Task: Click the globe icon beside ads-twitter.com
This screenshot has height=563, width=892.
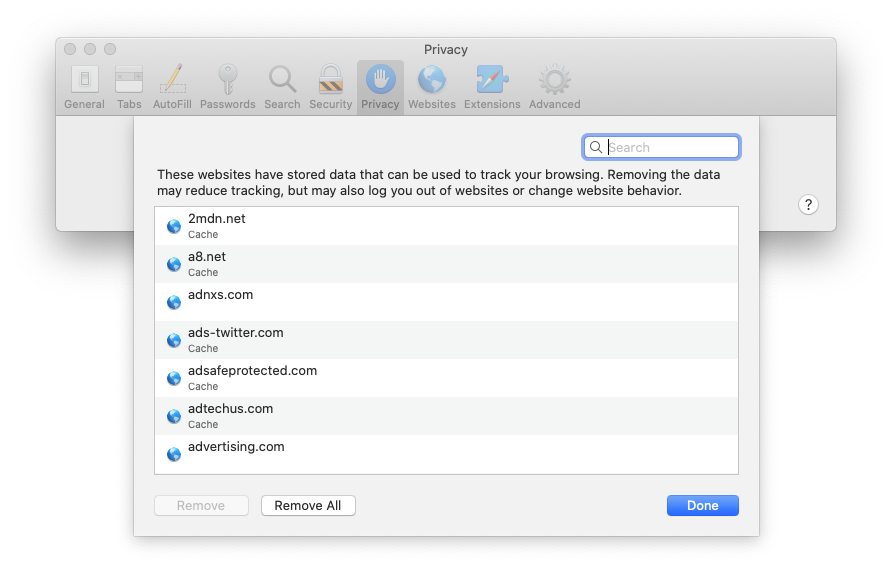Action: pyautogui.click(x=174, y=340)
